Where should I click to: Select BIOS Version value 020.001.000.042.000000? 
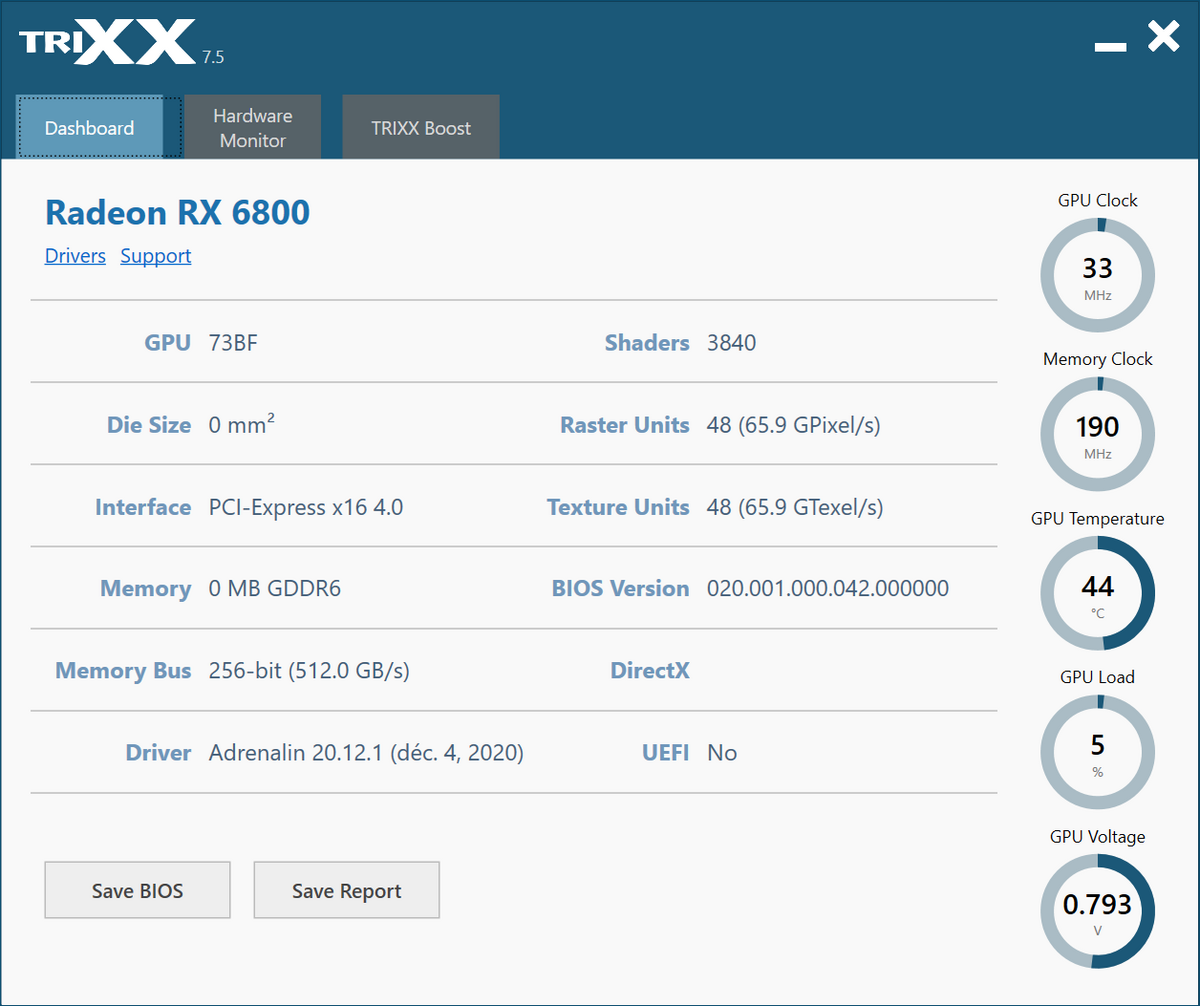coord(828,588)
